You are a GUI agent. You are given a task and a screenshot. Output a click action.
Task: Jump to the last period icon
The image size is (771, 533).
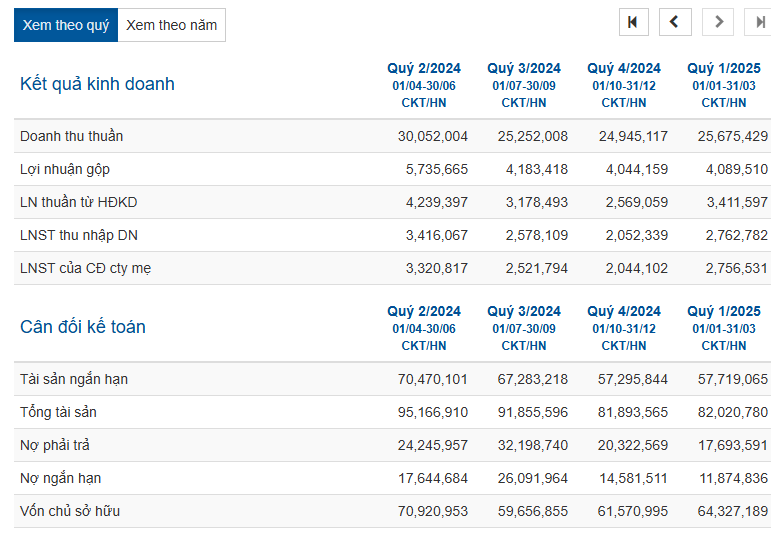pos(760,23)
